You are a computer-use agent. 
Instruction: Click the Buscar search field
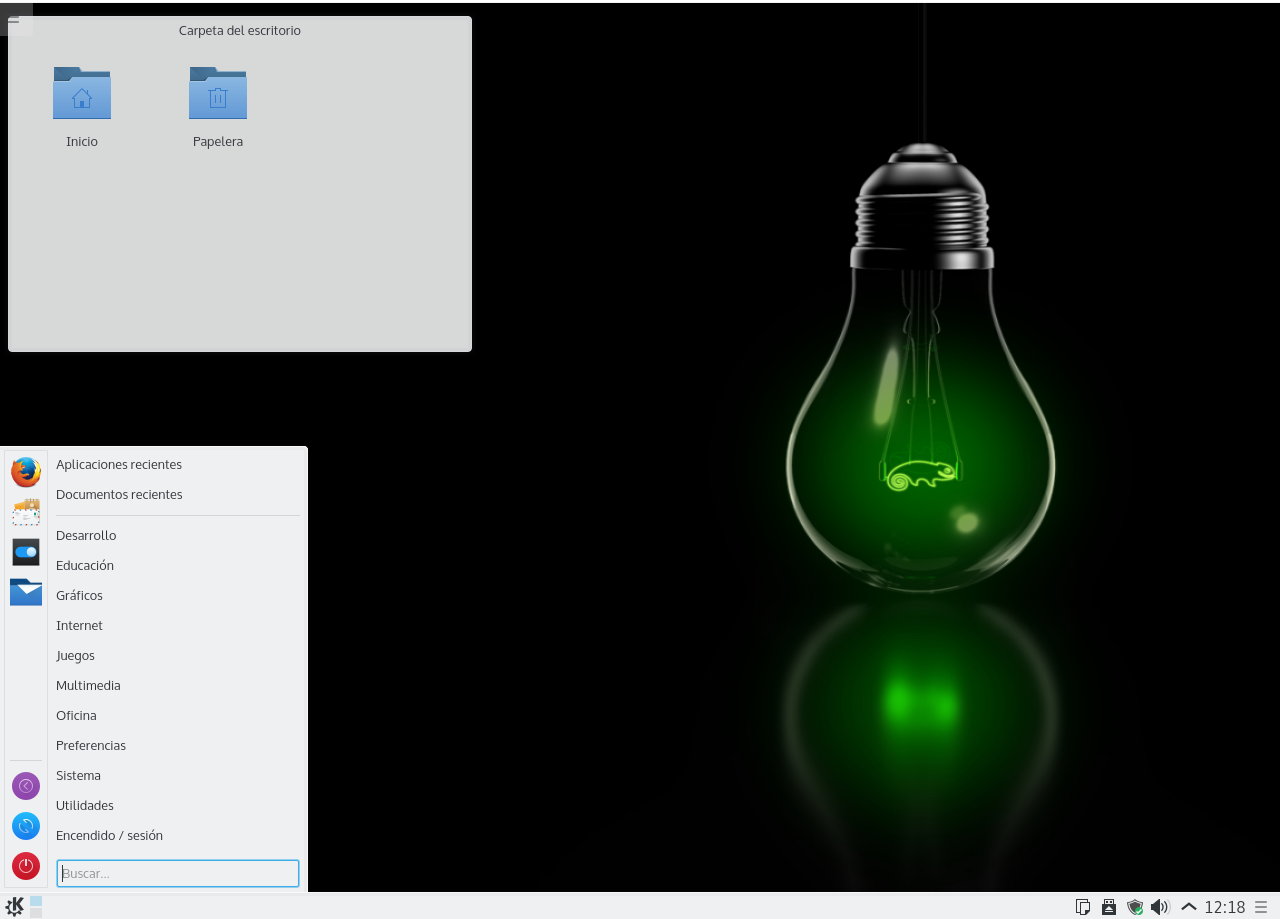178,873
